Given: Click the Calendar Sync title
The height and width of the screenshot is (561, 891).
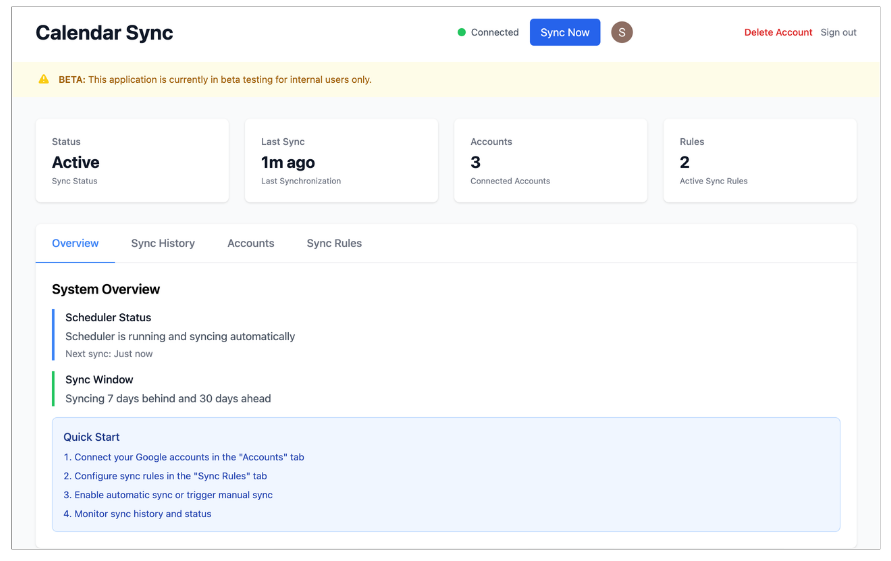Looking at the screenshot, I should (x=104, y=33).
